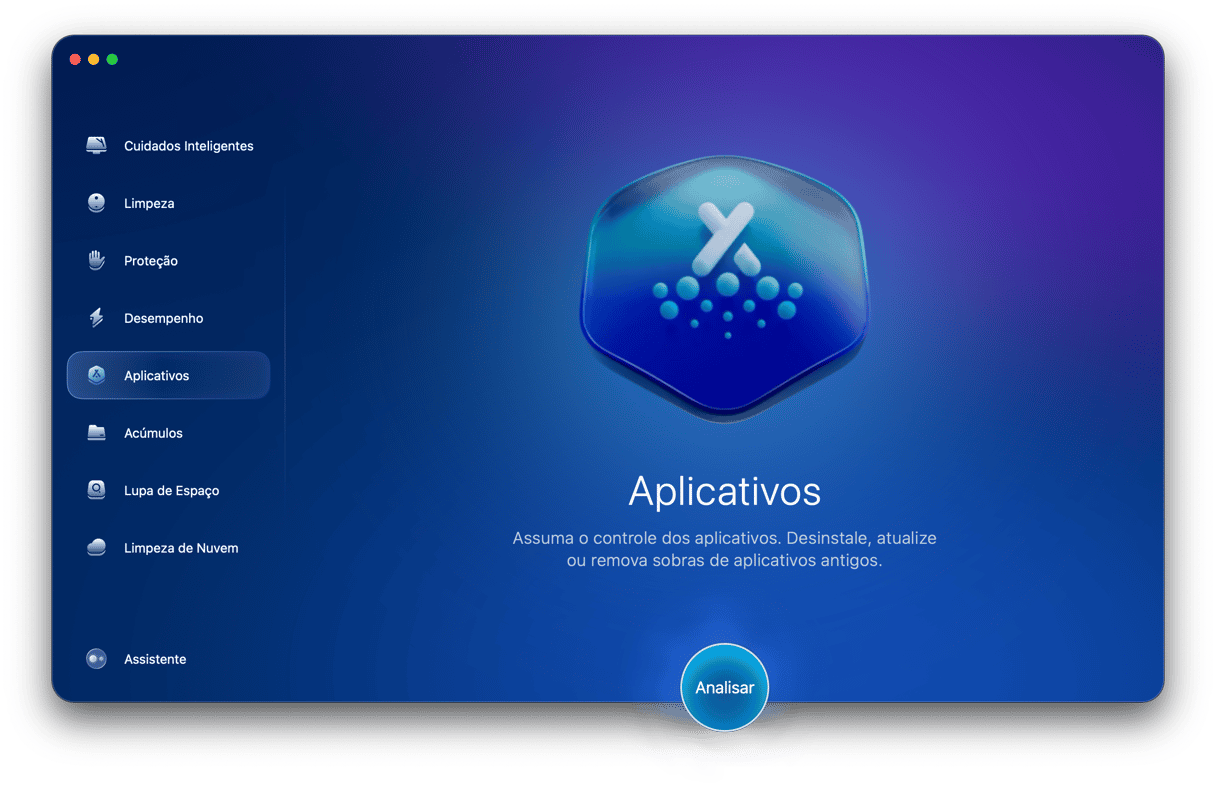The width and height of the screenshot is (1216, 806).
Task: Click the Lupa de Espaço disk icon
Action: coord(96,491)
